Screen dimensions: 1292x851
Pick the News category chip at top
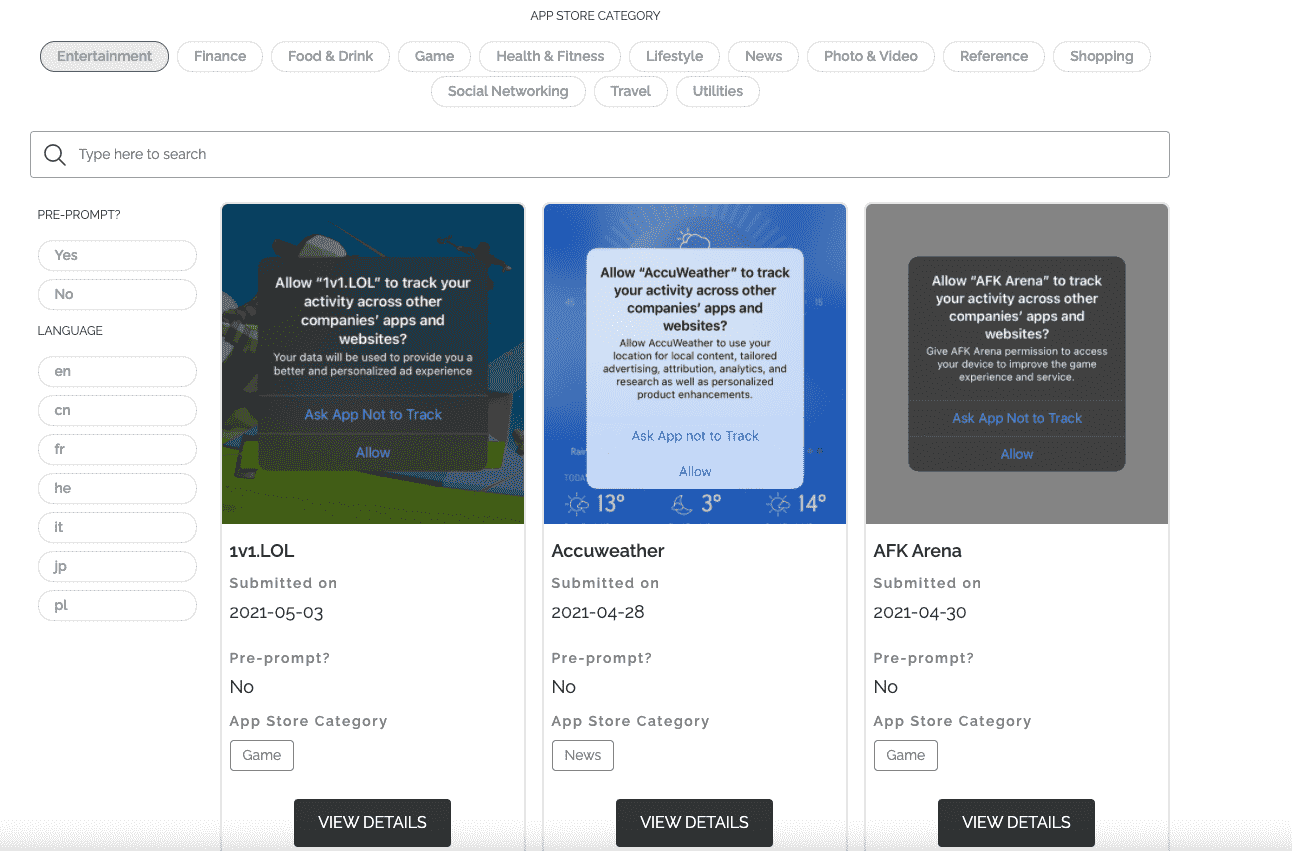763,56
